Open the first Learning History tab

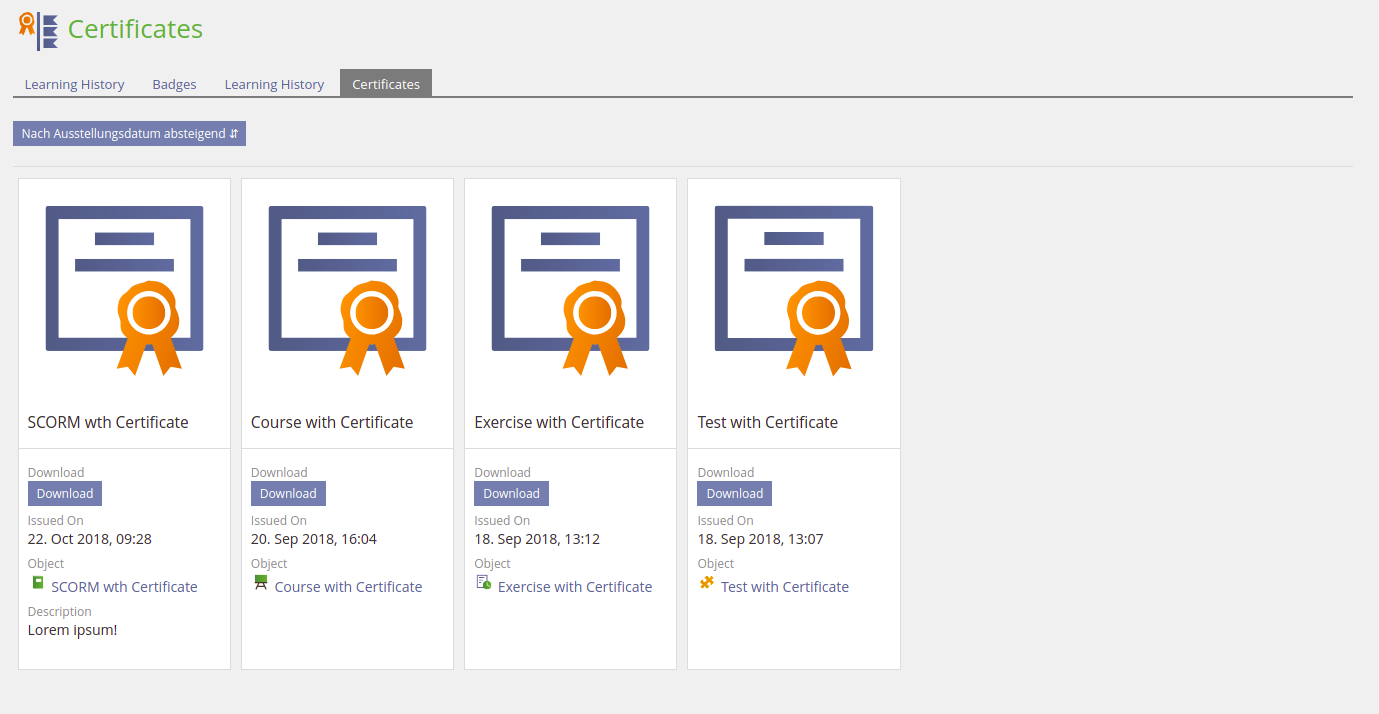[x=74, y=85]
